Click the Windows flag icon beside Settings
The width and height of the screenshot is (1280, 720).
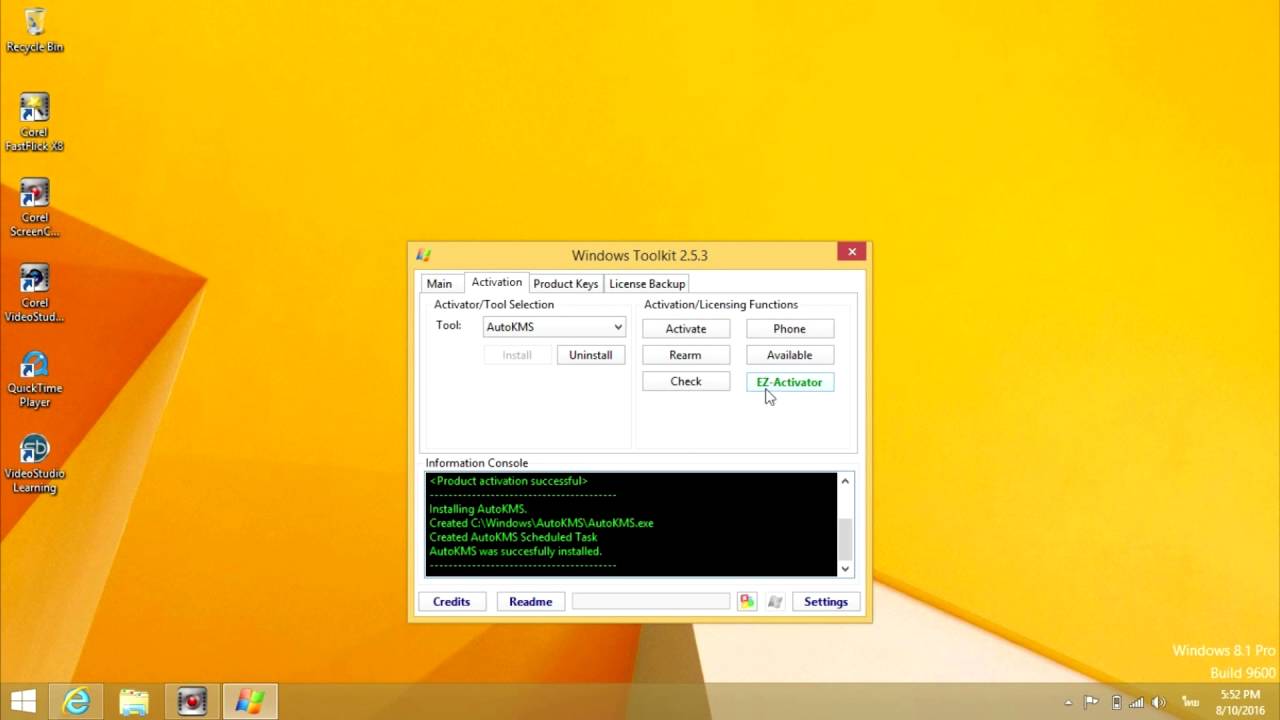(775, 601)
